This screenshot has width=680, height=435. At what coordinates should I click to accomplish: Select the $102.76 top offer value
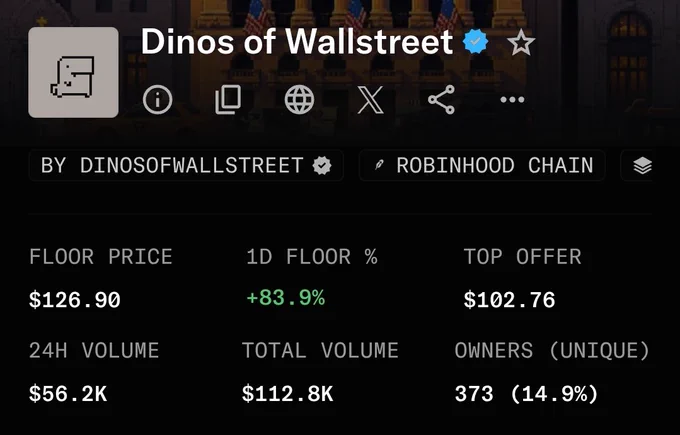[509, 300]
